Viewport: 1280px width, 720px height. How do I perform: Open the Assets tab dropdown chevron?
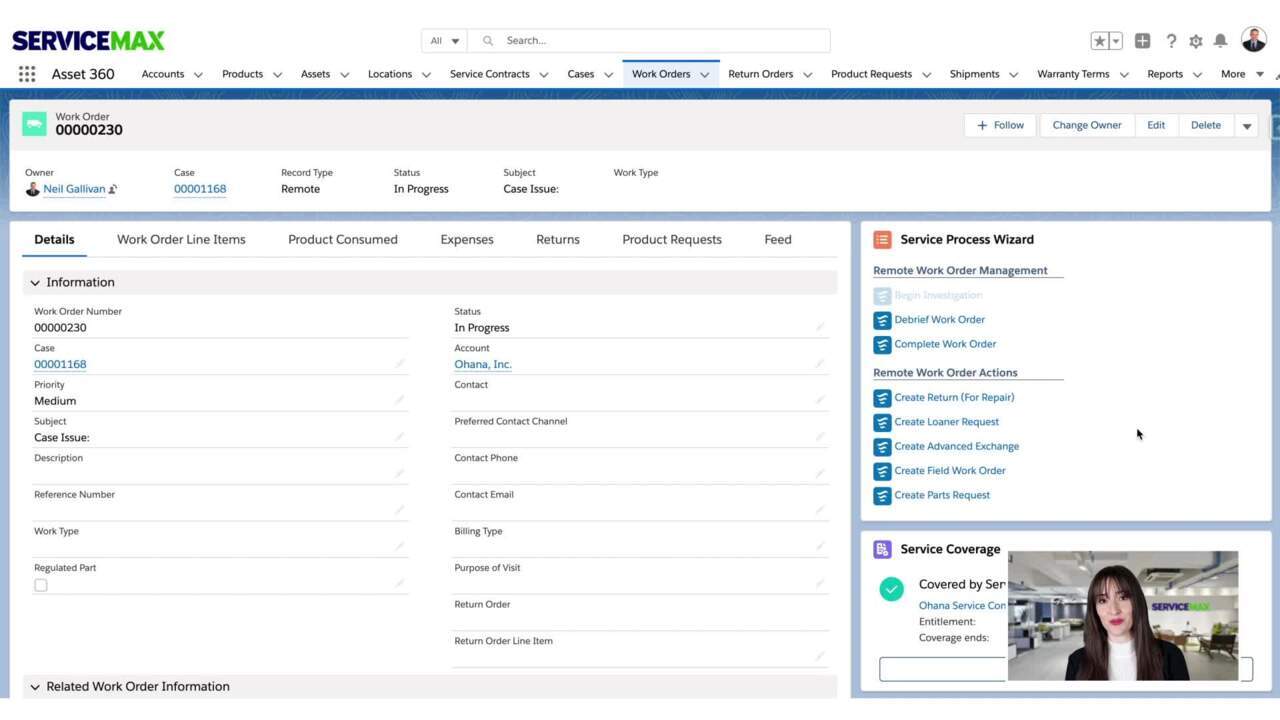344,75
